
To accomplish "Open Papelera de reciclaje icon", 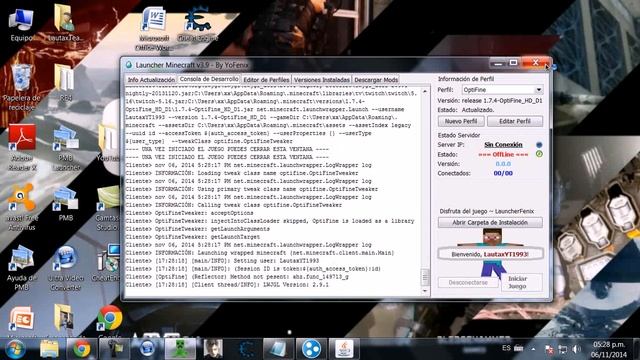I will point(22,88).
